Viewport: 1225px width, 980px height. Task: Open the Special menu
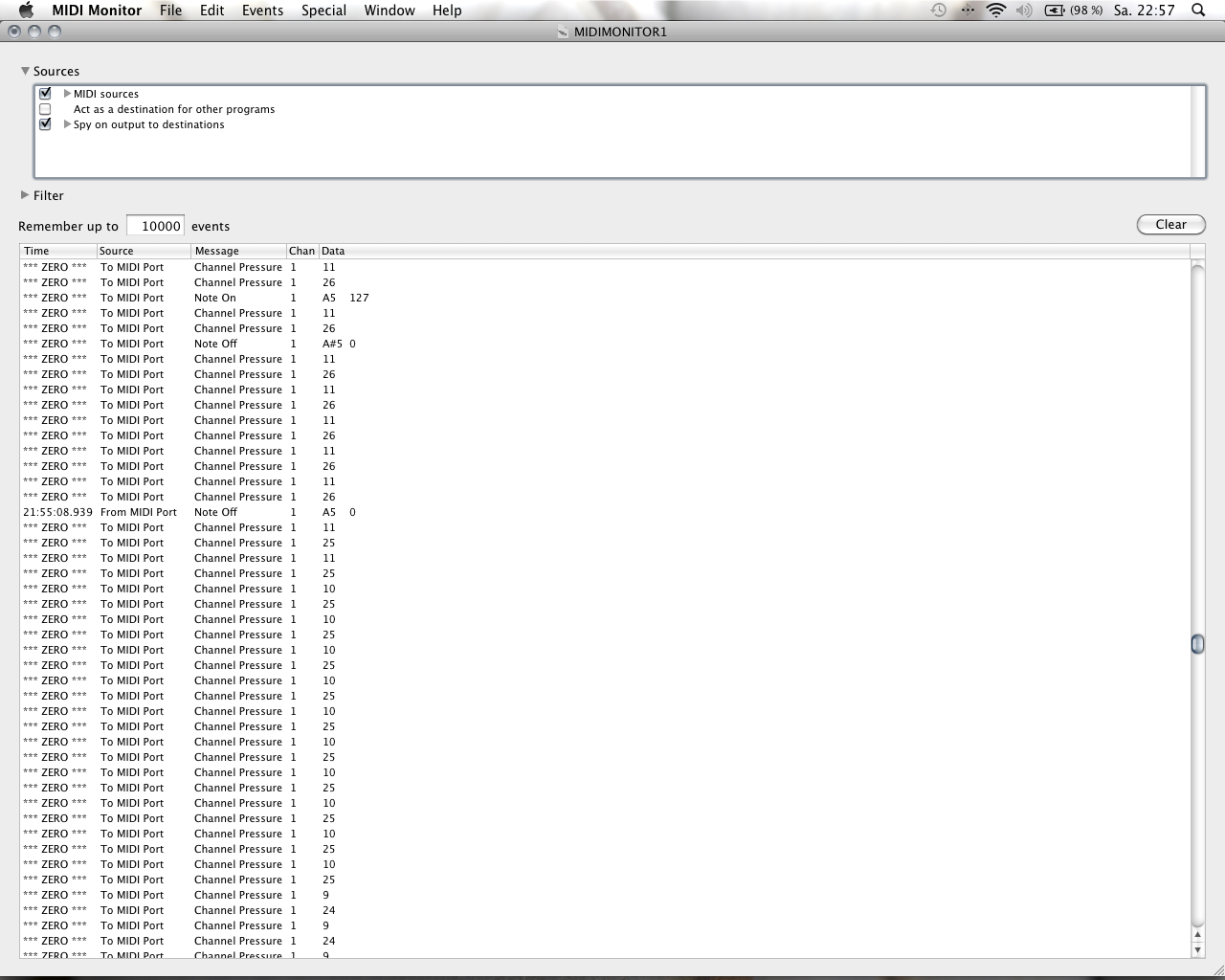point(324,11)
